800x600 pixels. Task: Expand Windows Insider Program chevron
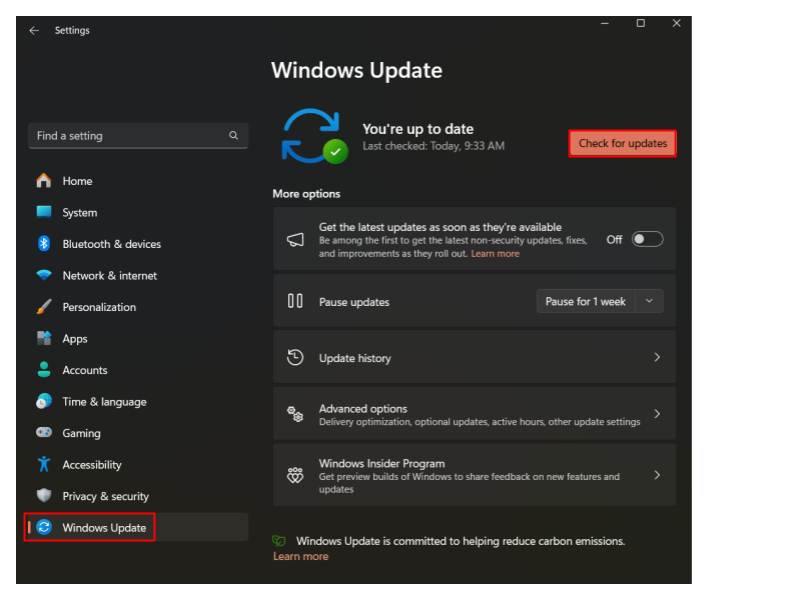657,475
